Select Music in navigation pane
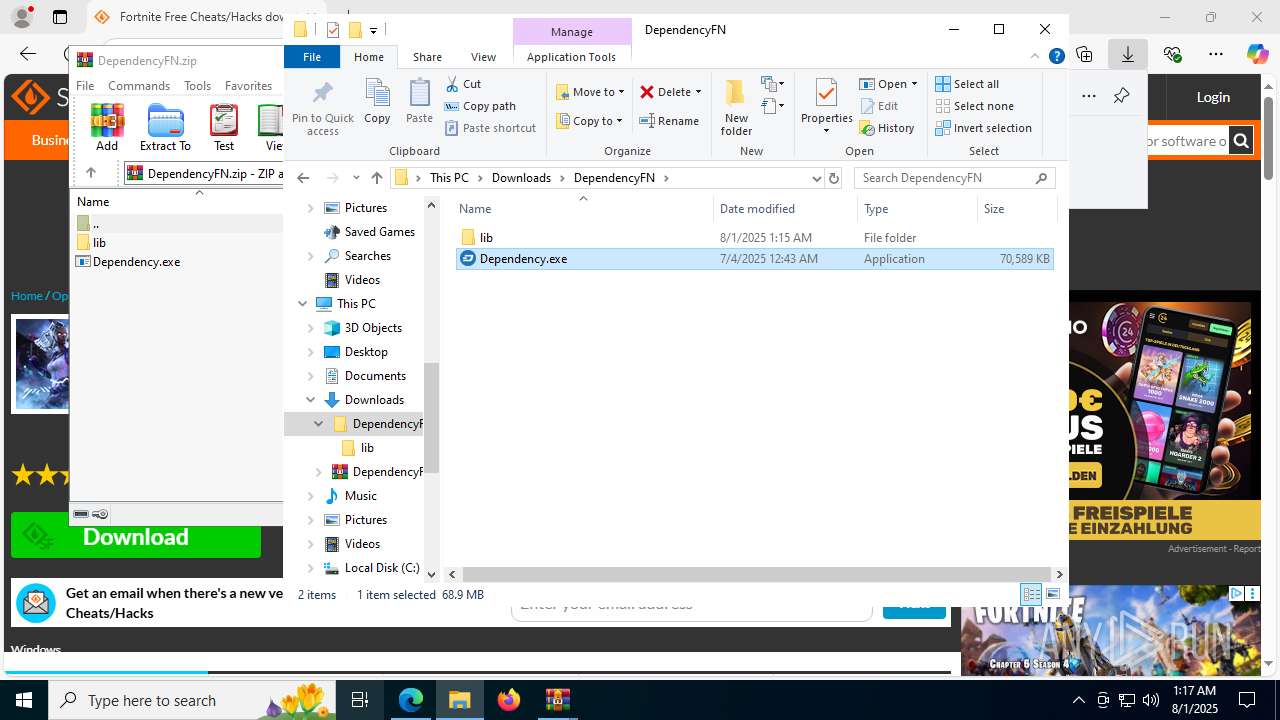1280x720 pixels. pos(360,496)
